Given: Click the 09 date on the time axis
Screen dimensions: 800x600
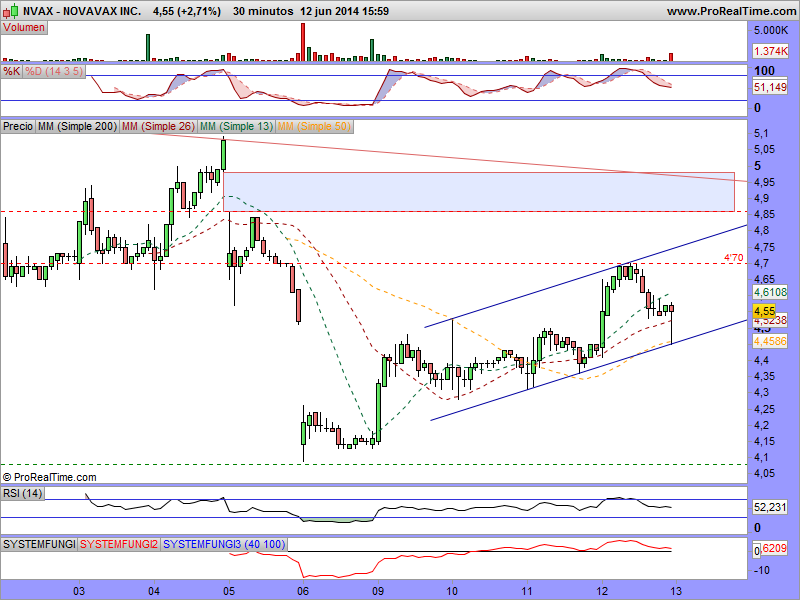Looking at the screenshot, I should [378, 591].
